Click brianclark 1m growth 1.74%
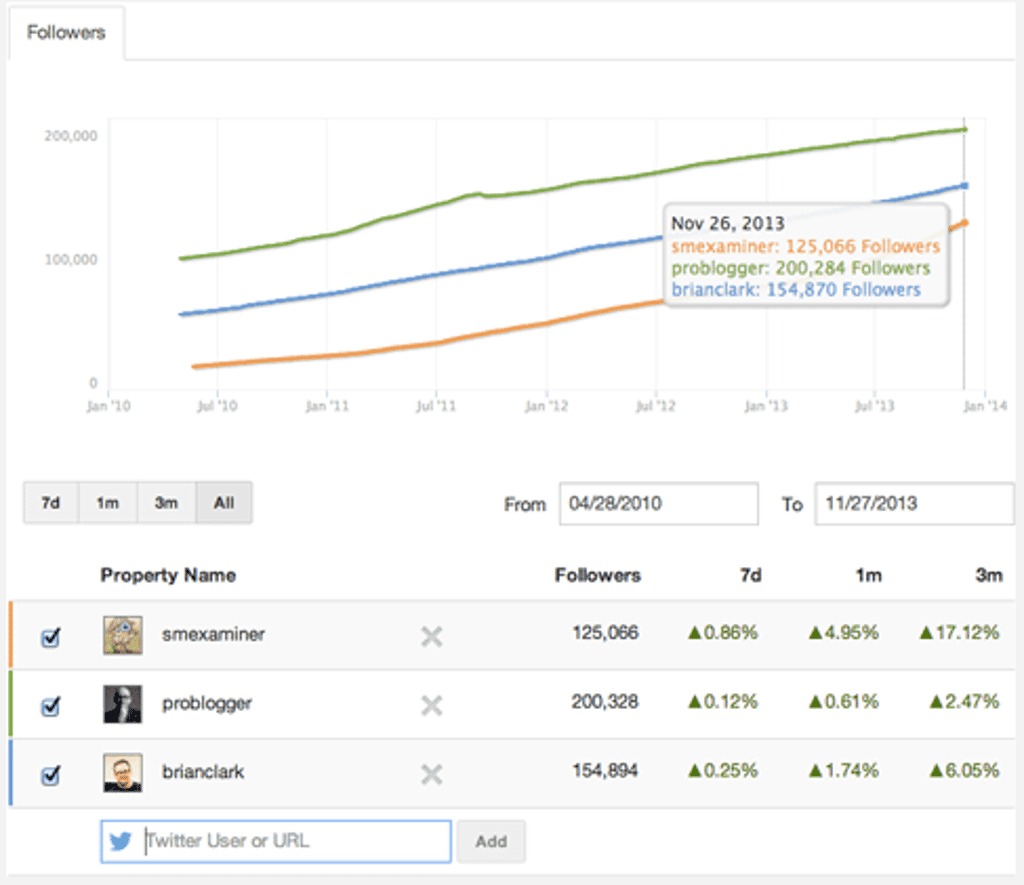This screenshot has height=885, width=1024. coord(844,771)
